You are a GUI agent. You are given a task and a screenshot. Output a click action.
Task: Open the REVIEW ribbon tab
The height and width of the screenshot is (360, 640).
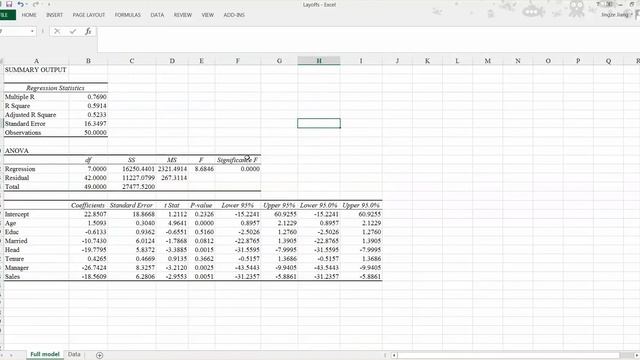click(x=182, y=15)
